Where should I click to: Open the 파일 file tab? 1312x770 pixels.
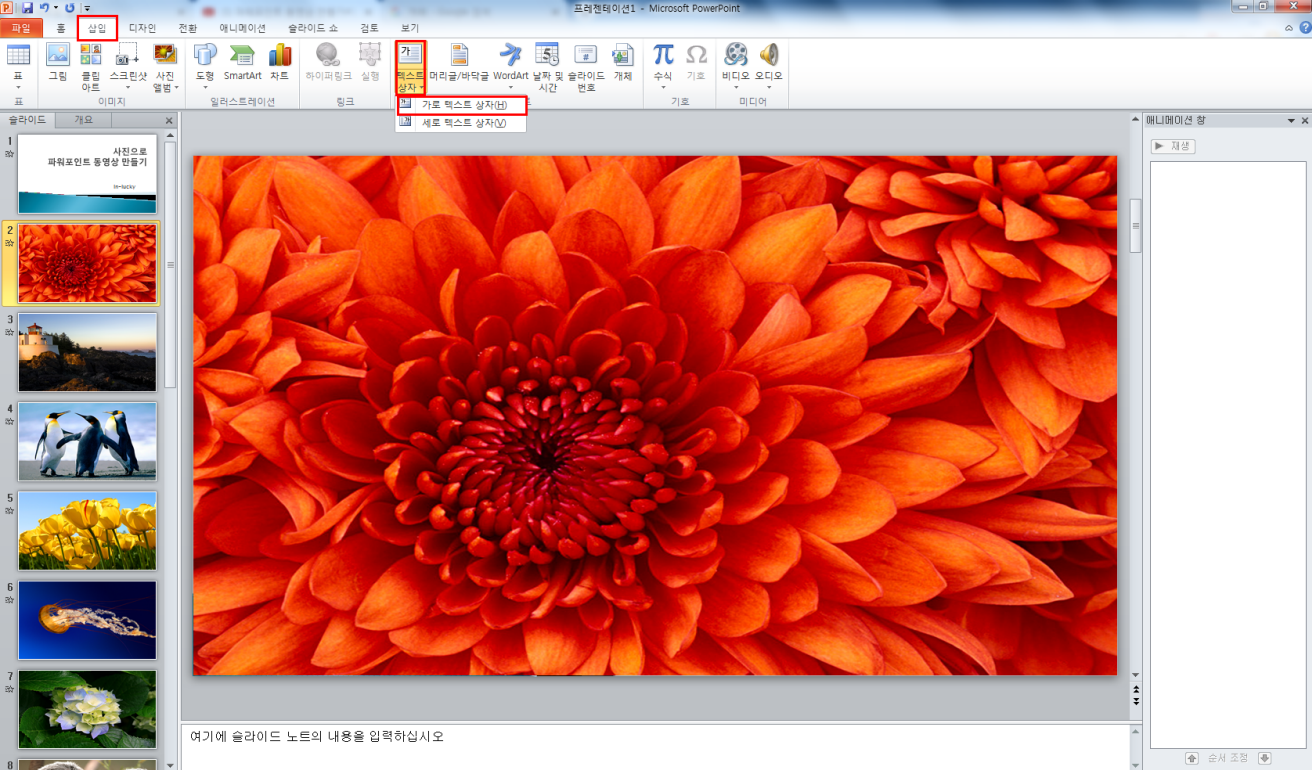[21, 28]
